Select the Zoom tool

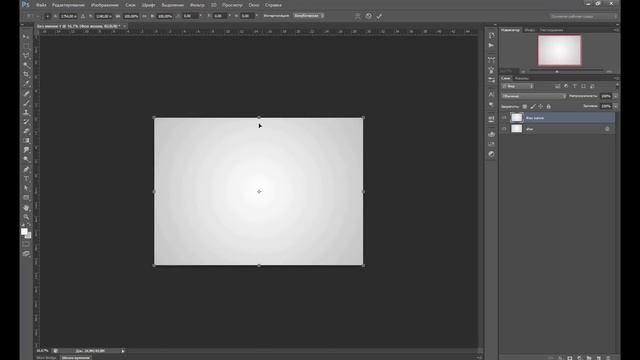26,218
